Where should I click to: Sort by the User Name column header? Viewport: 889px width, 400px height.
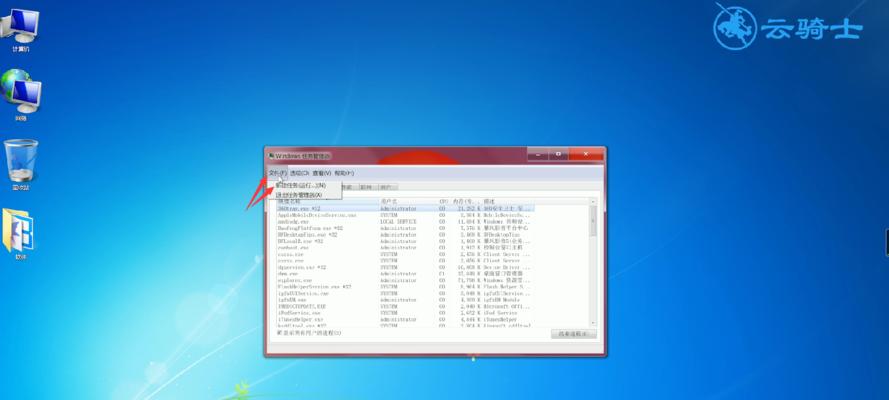click(x=408, y=201)
